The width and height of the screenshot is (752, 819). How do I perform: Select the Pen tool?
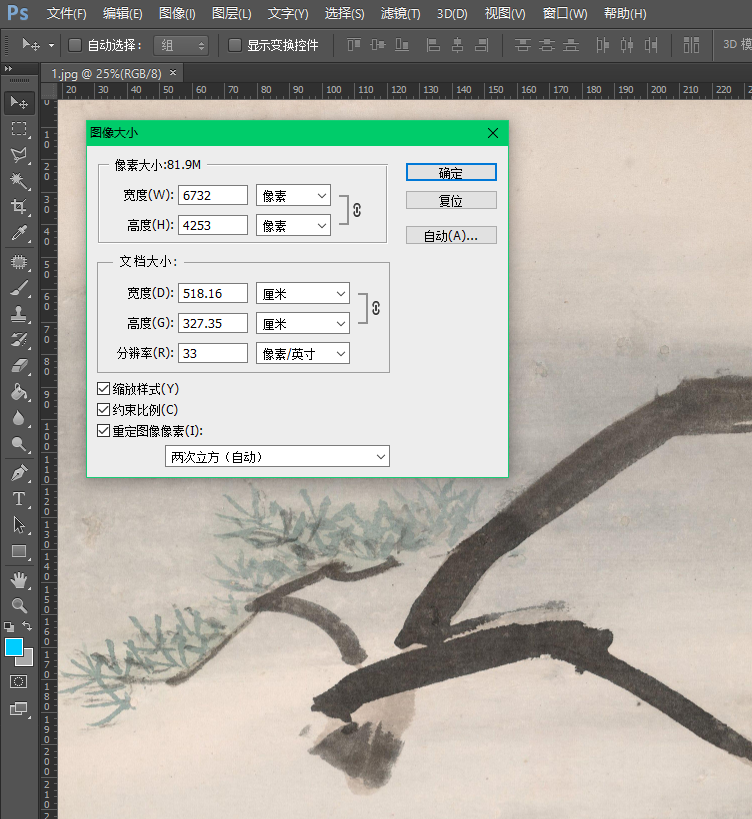click(19, 473)
